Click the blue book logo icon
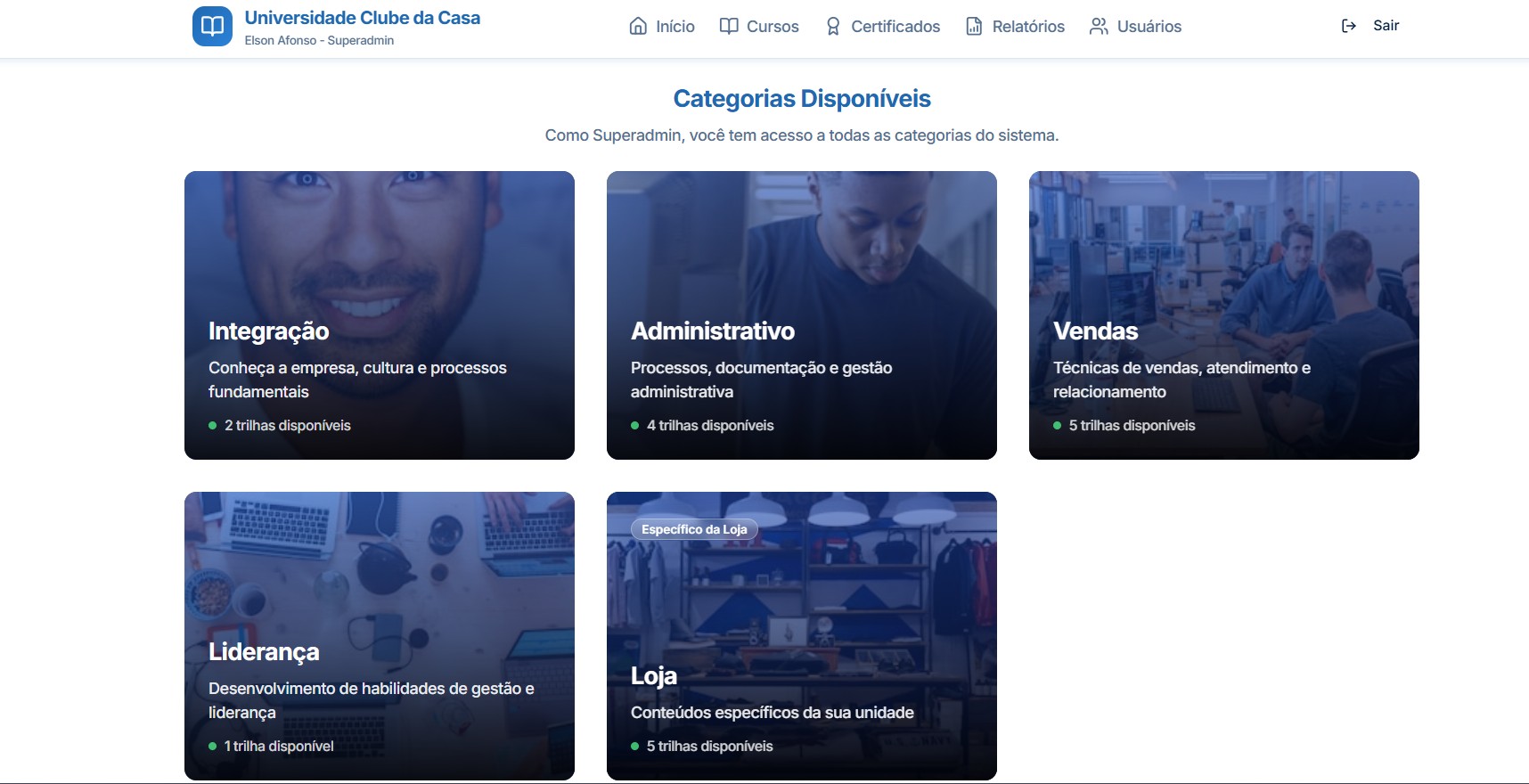 tap(212, 26)
